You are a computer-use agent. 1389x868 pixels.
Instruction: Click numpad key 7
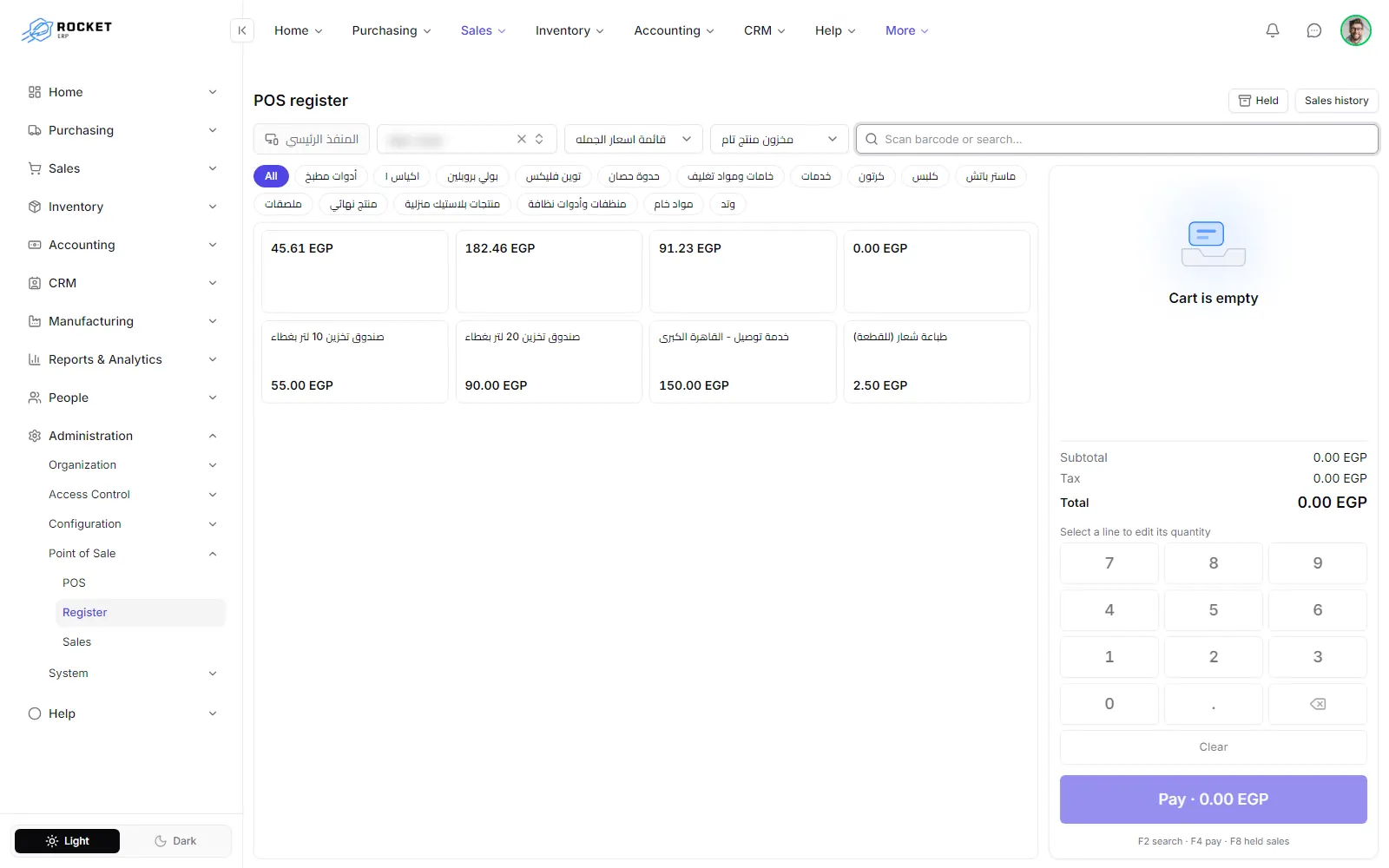pyautogui.click(x=1109, y=563)
